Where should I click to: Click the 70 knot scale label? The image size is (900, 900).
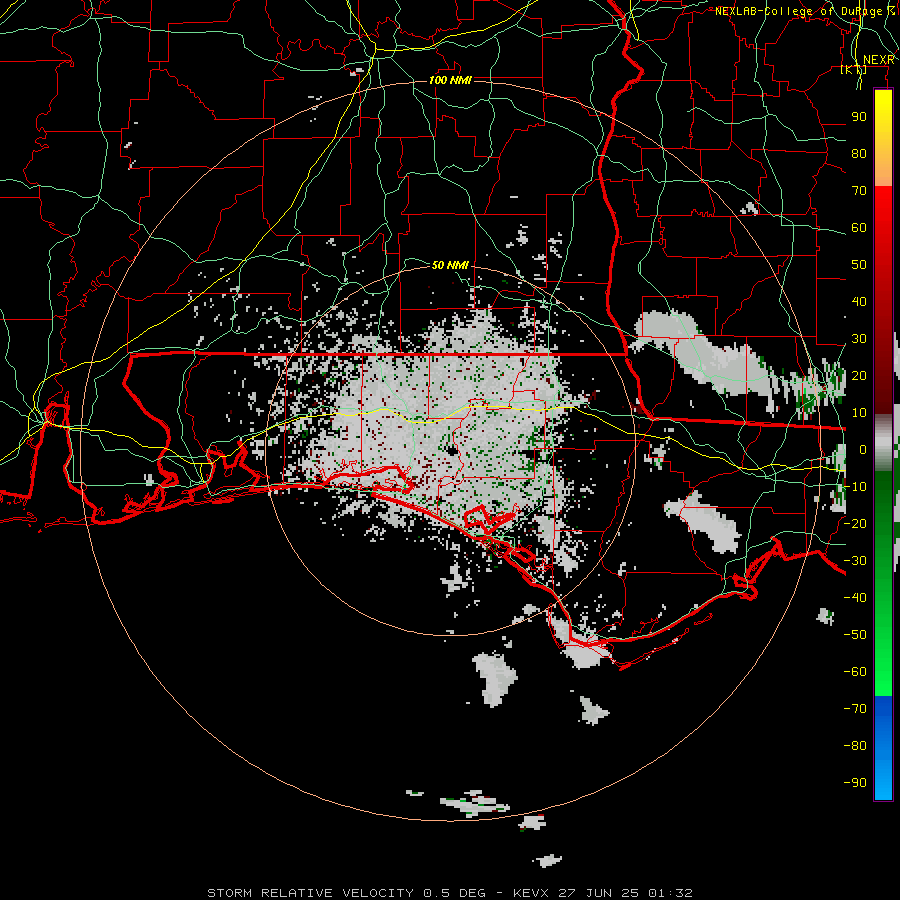(x=859, y=191)
